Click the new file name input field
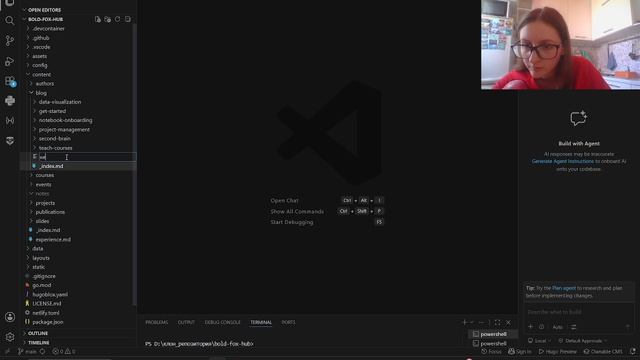This screenshot has height=360, width=640. point(87,157)
